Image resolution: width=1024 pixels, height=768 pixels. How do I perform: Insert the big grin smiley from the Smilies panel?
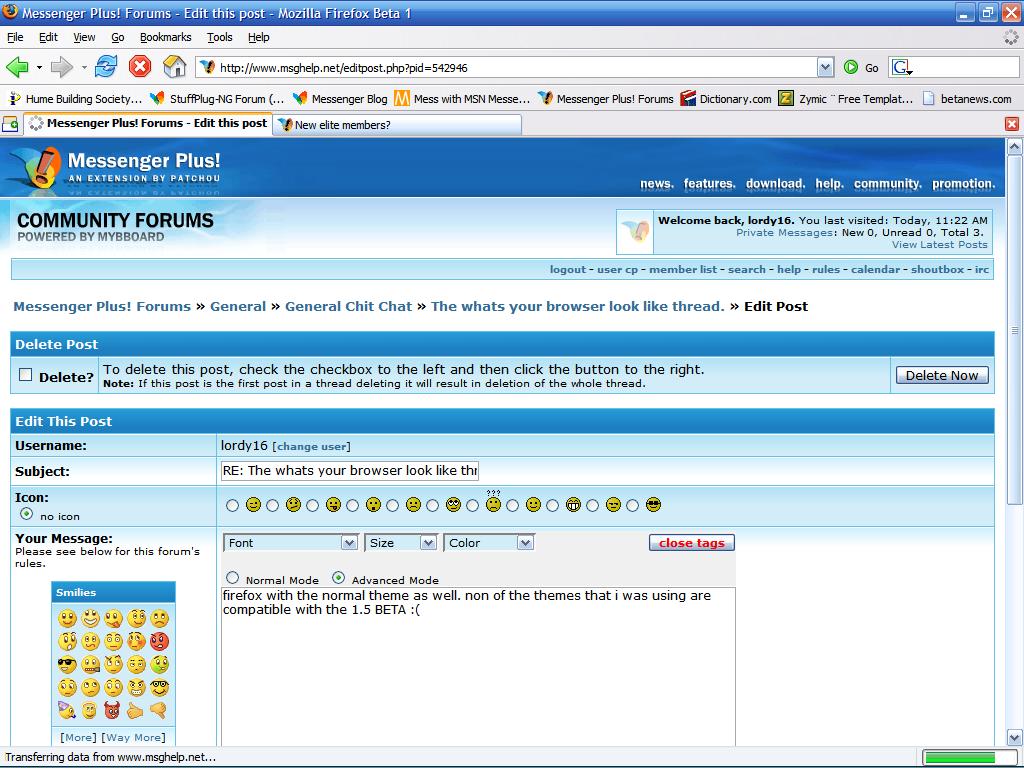point(90,618)
